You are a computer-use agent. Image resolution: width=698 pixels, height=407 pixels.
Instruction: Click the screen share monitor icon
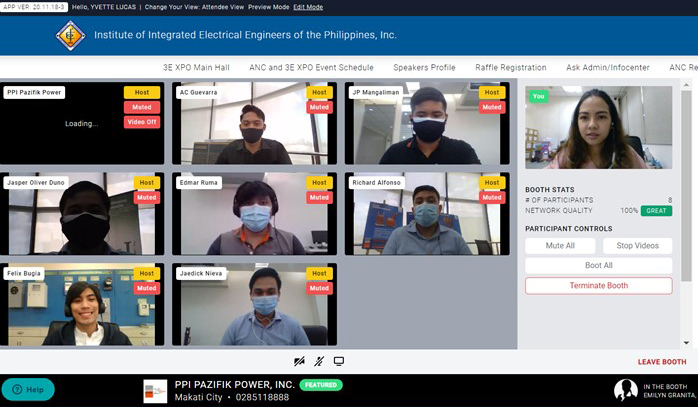tap(339, 361)
